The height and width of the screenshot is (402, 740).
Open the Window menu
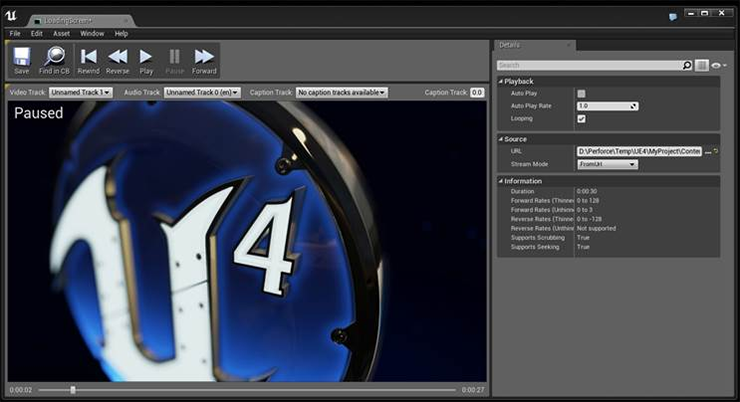92,34
